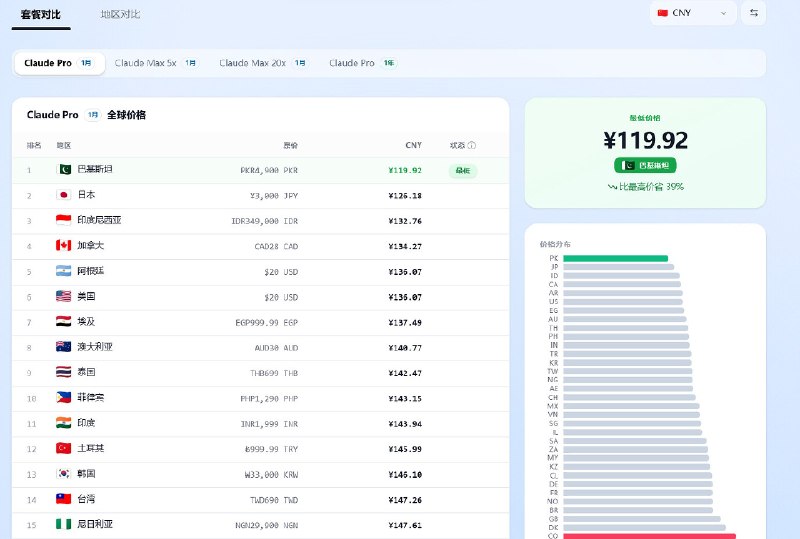
Task: Click the IDR349,000 IDR original price
Action: point(264,221)
